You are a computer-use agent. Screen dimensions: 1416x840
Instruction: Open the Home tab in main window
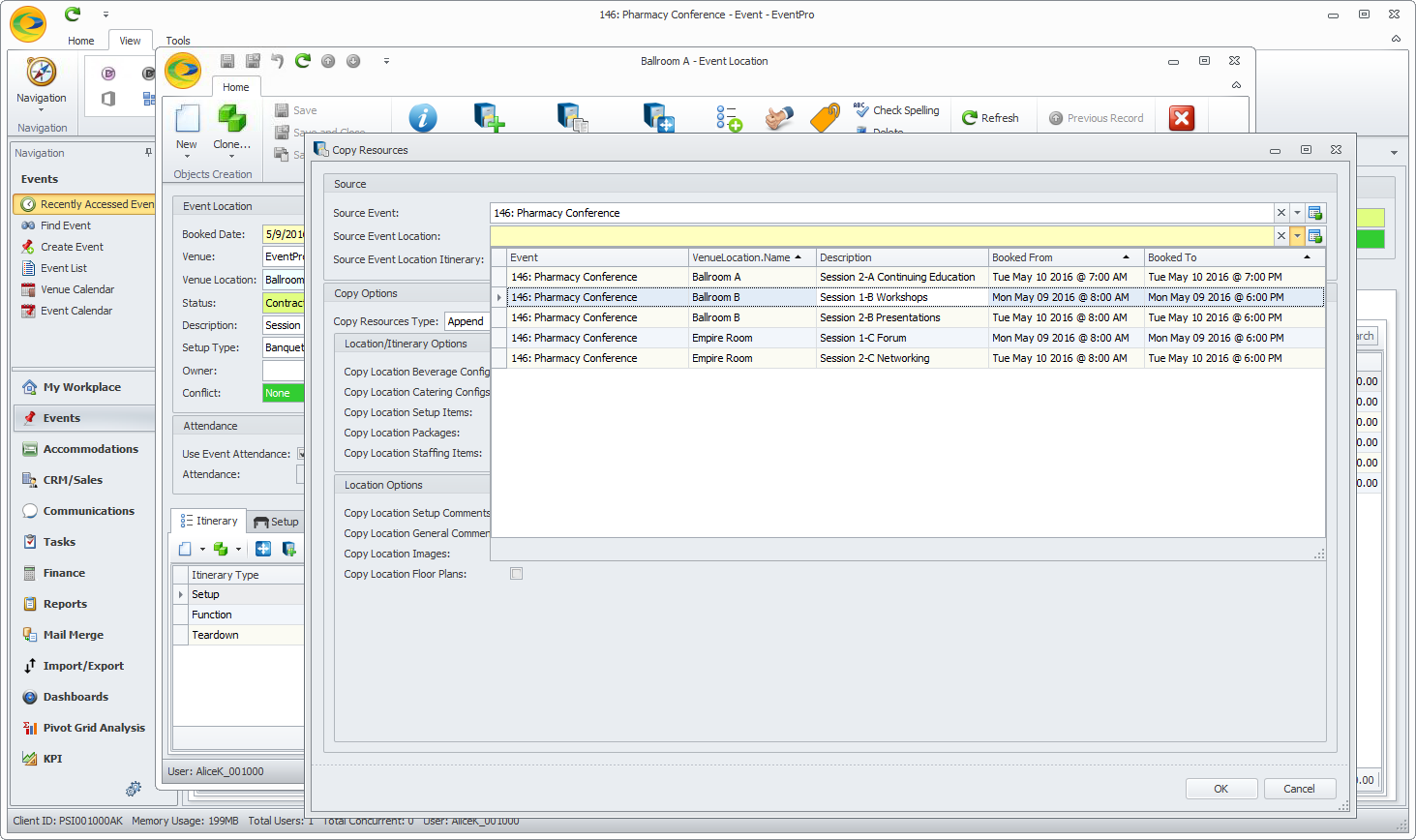(81, 41)
